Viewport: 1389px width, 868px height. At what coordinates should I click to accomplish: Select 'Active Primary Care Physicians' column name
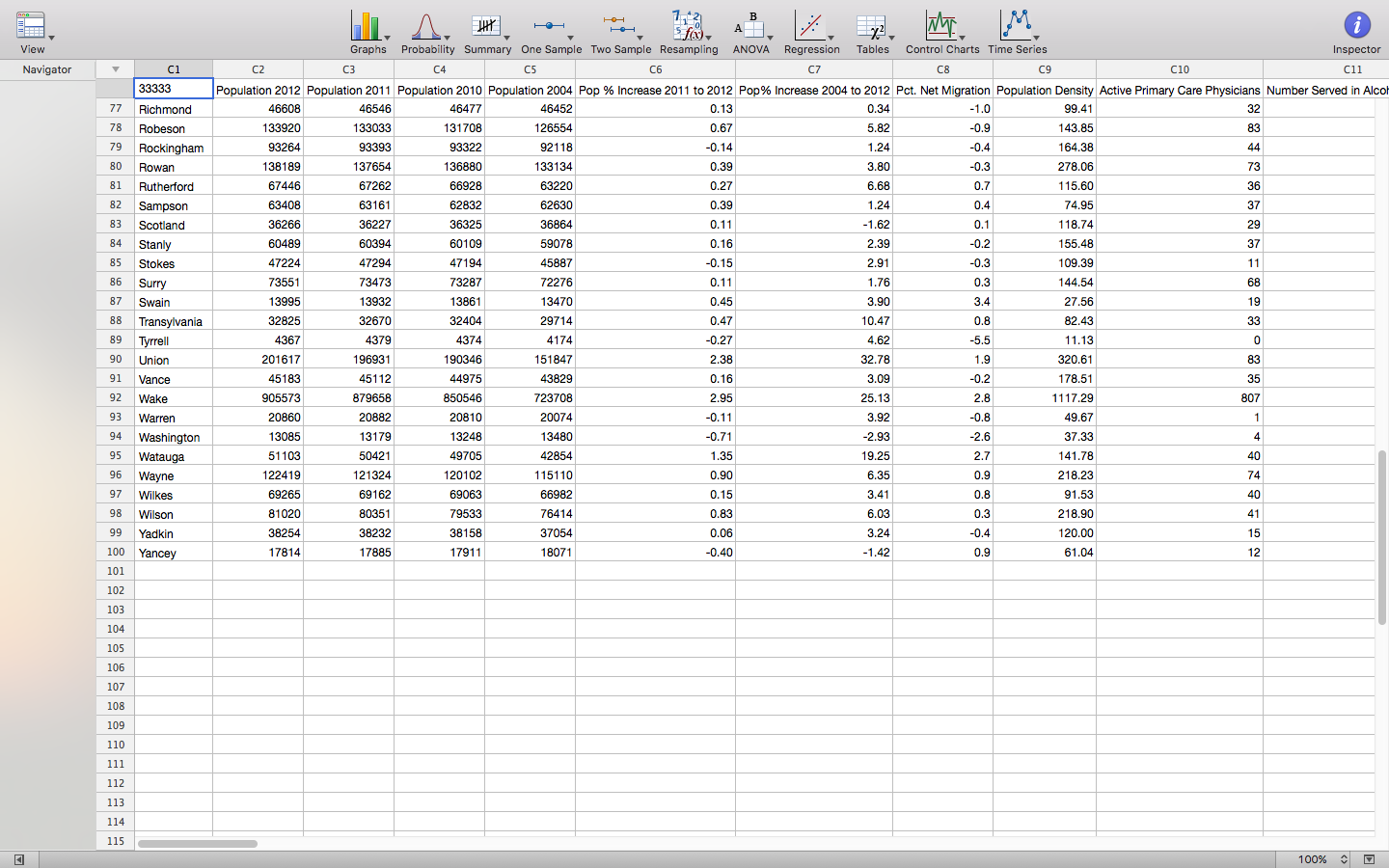(1180, 90)
